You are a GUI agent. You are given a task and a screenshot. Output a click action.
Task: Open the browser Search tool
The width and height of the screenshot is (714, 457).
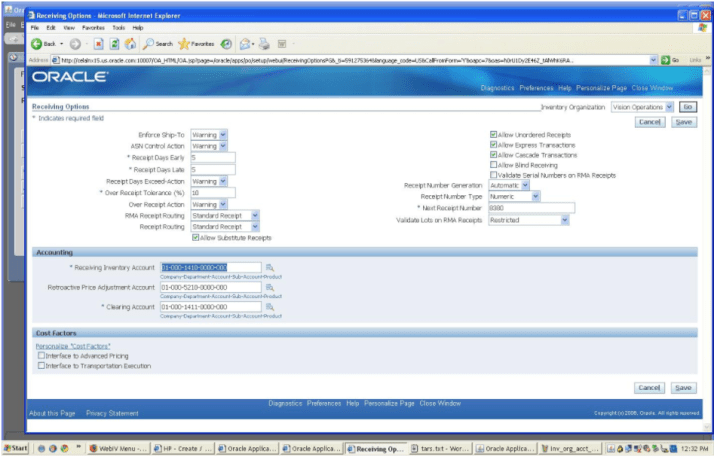[158, 44]
